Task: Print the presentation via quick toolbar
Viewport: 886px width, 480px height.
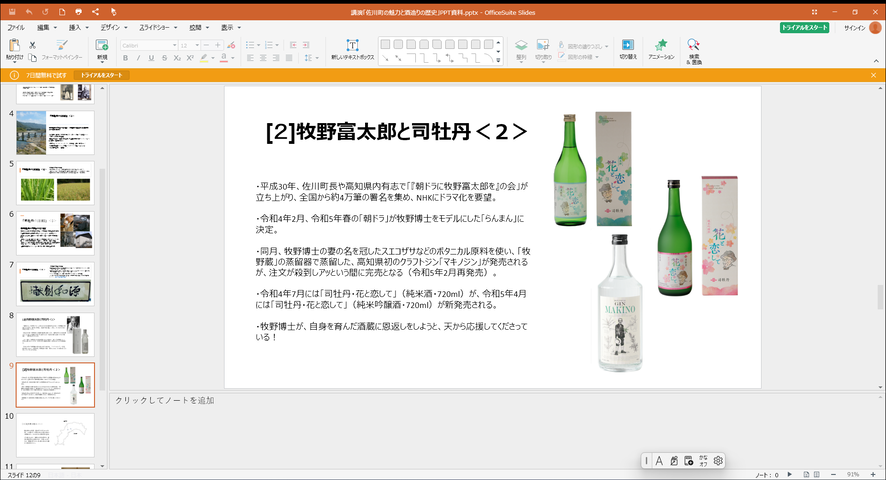Action: click(x=79, y=12)
